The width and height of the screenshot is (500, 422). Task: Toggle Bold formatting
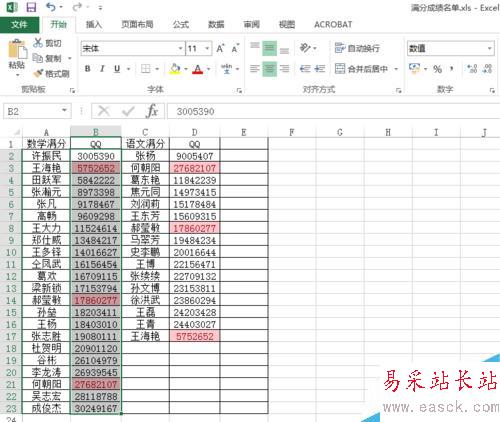point(87,69)
